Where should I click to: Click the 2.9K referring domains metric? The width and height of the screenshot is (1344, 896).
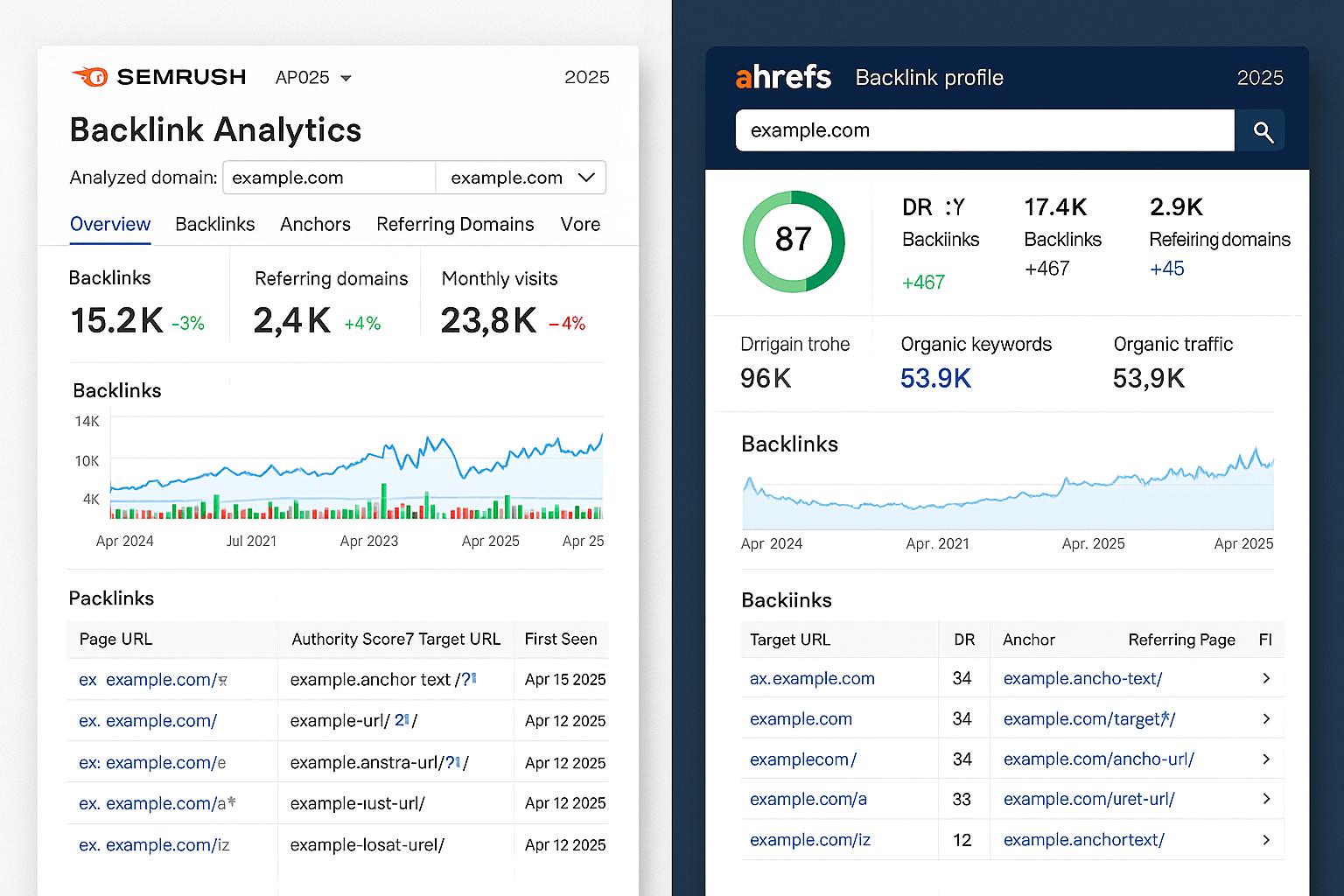click(x=1176, y=207)
